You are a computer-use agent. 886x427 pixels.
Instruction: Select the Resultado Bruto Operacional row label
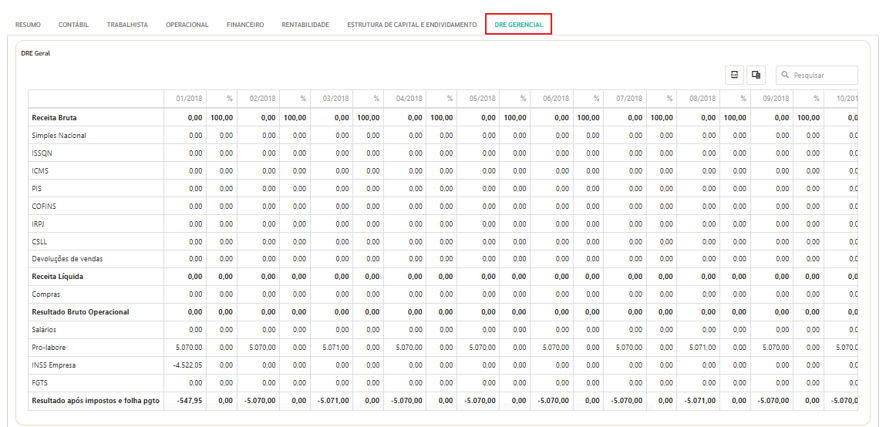tap(81, 311)
